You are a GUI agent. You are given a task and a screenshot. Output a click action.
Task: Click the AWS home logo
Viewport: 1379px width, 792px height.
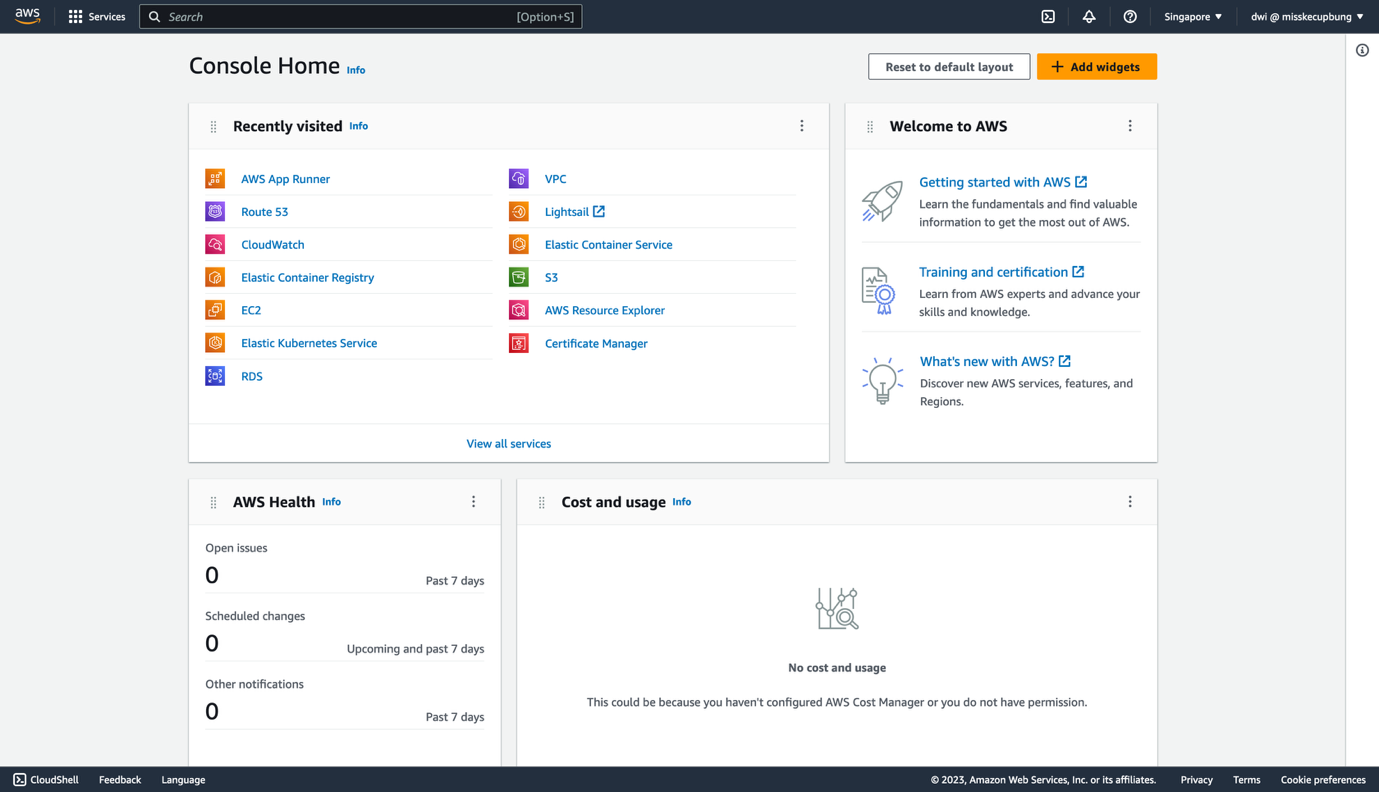pyautogui.click(x=26, y=16)
